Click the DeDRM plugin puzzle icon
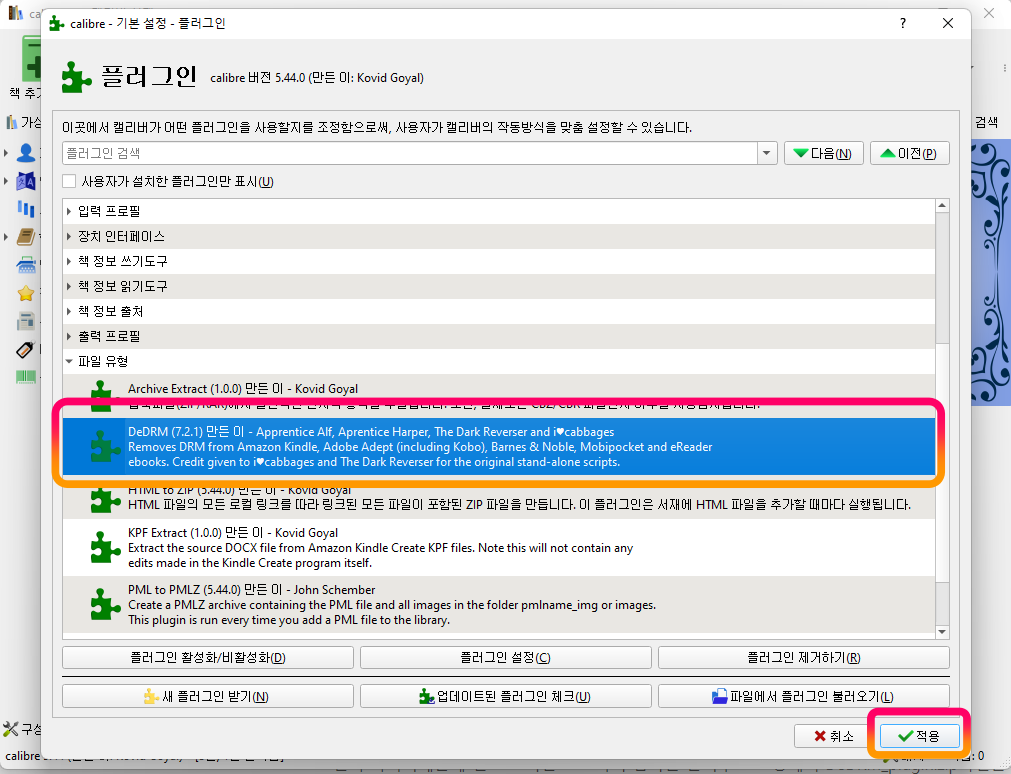 105,446
